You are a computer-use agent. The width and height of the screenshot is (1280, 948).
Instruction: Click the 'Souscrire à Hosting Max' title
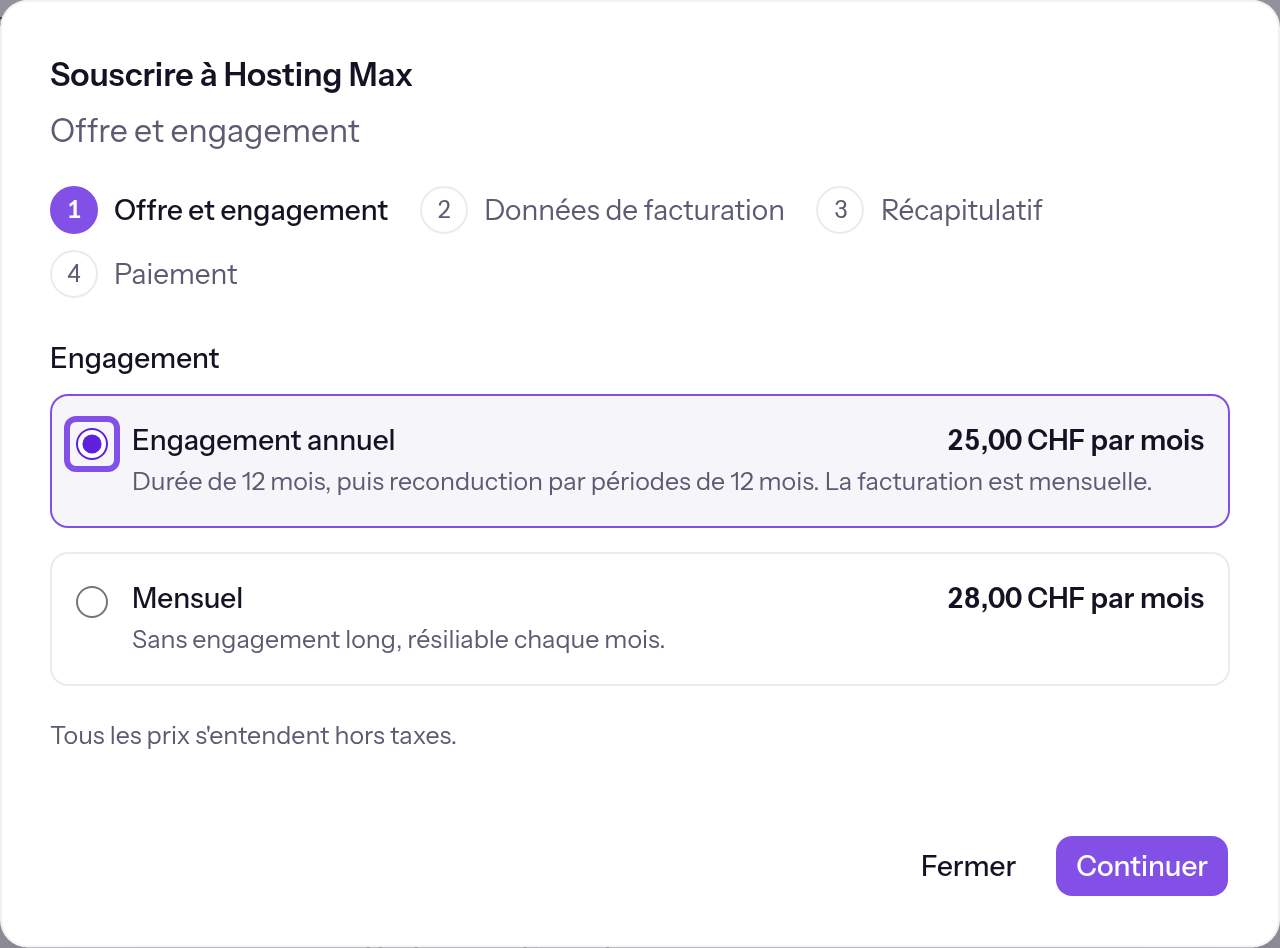point(231,75)
